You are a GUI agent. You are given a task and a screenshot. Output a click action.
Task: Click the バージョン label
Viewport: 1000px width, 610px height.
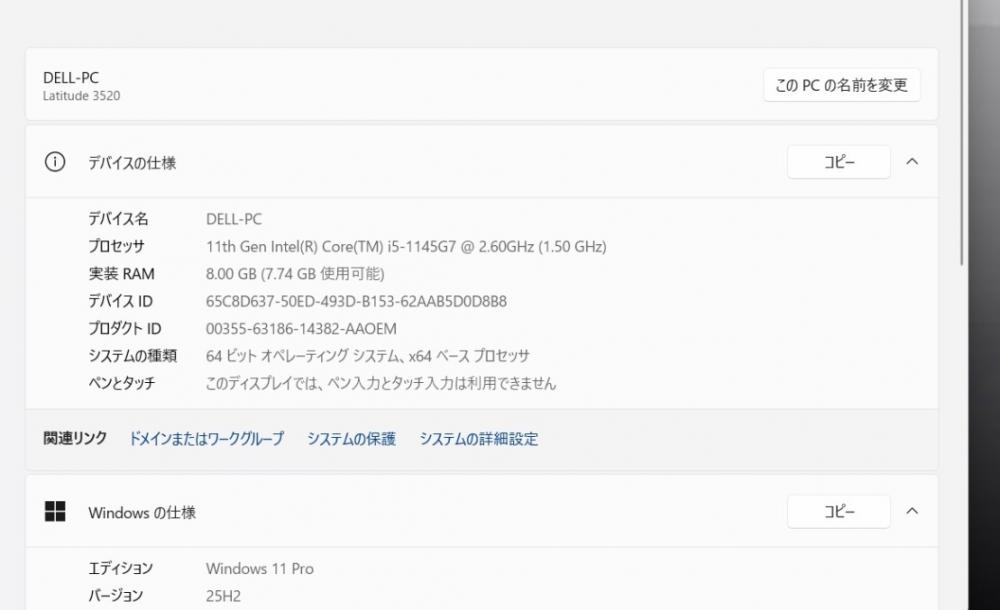tap(115, 596)
